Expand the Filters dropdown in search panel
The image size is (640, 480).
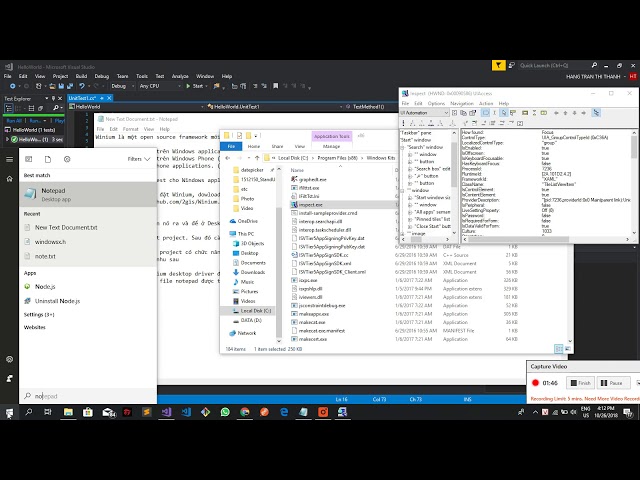tap(139, 159)
